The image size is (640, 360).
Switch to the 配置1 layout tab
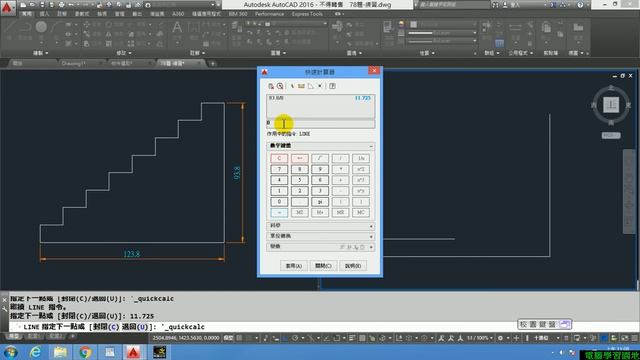(x=33, y=336)
